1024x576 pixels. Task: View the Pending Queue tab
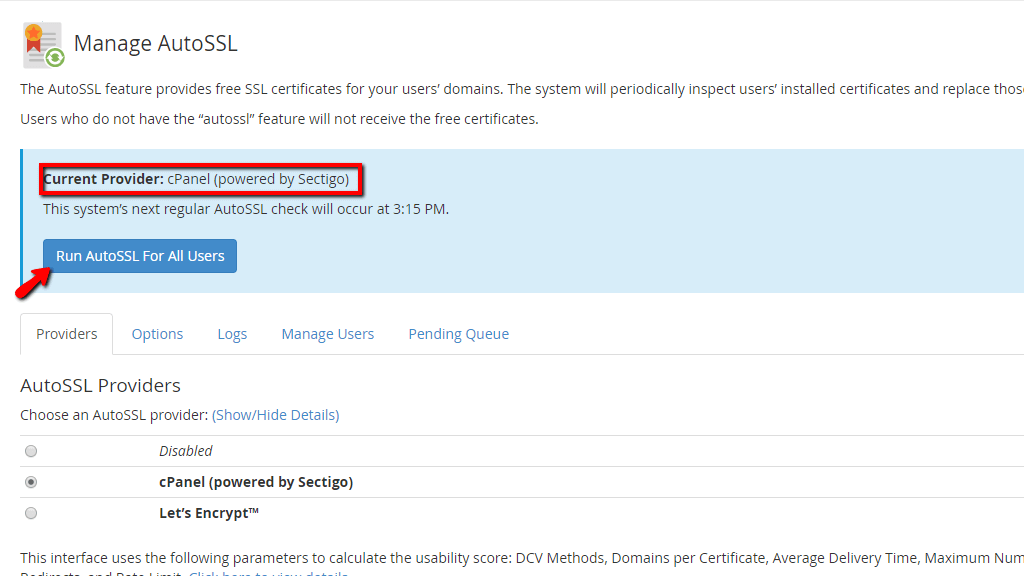point(458,333)
